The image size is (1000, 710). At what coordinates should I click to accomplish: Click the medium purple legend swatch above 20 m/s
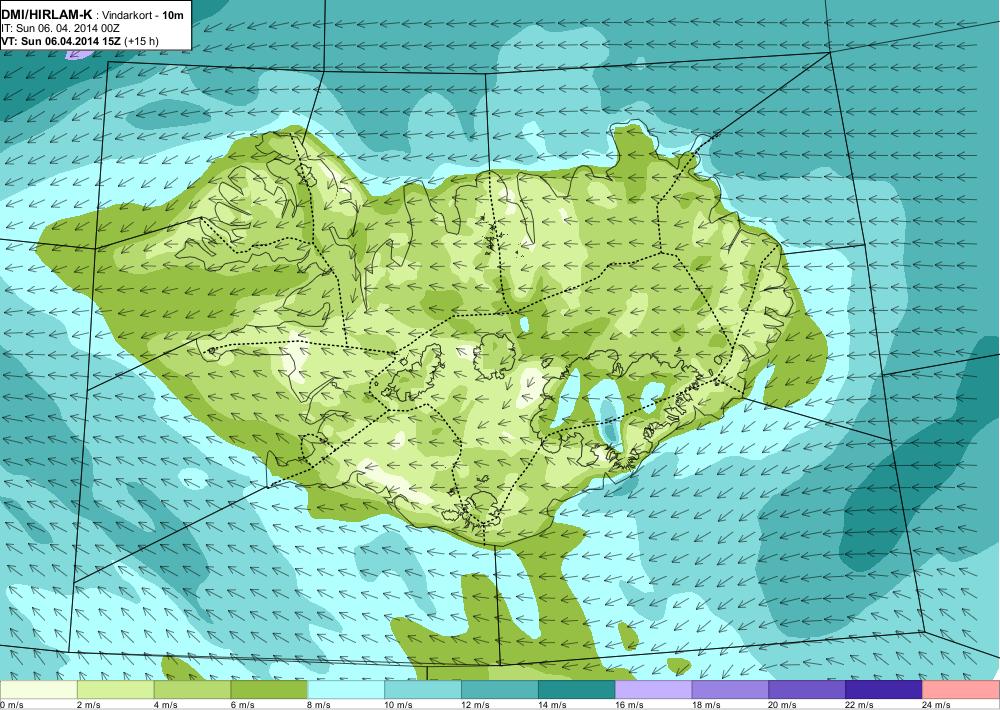pos(807,690)
